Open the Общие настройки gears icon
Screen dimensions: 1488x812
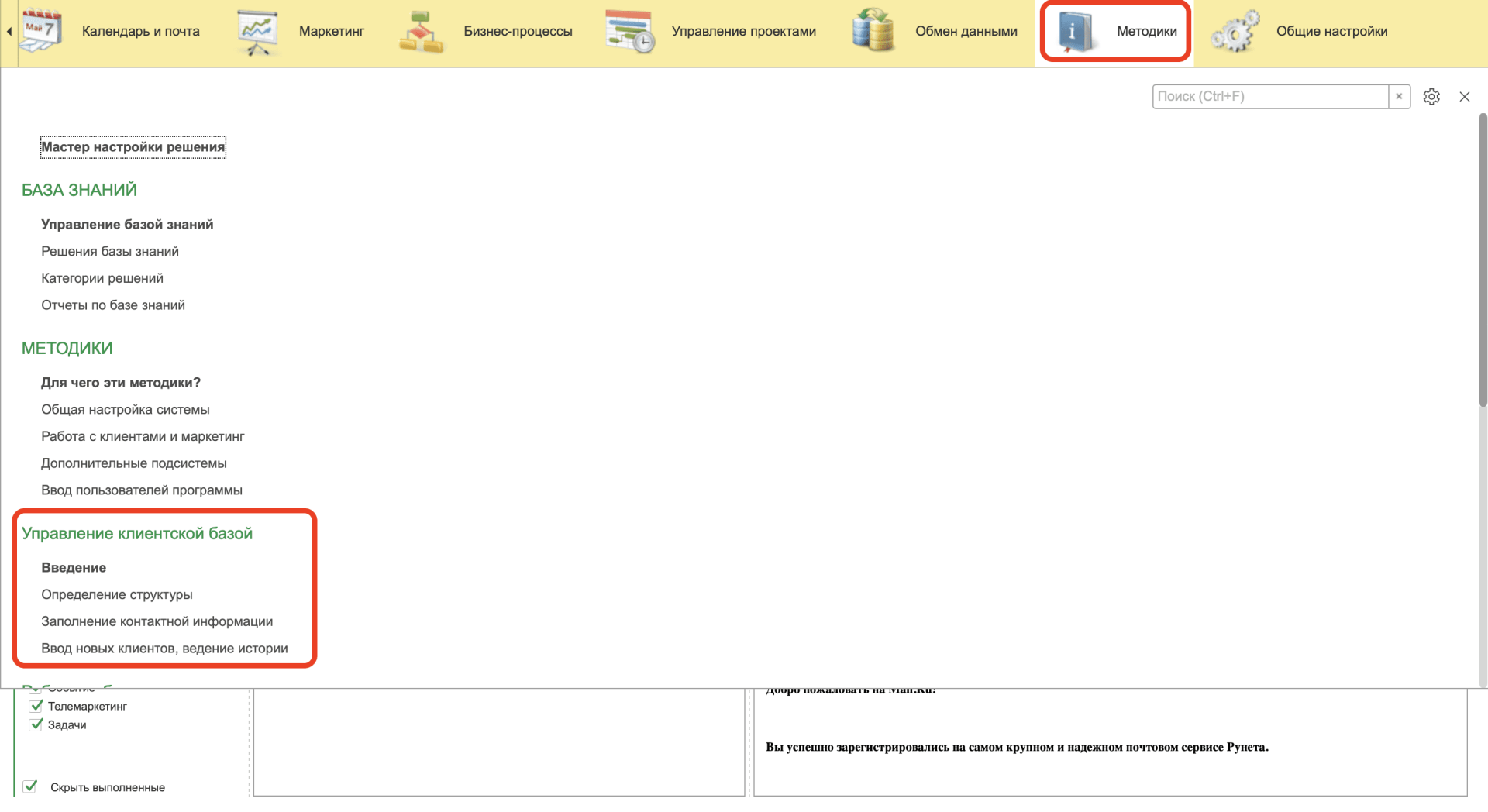1235,32
